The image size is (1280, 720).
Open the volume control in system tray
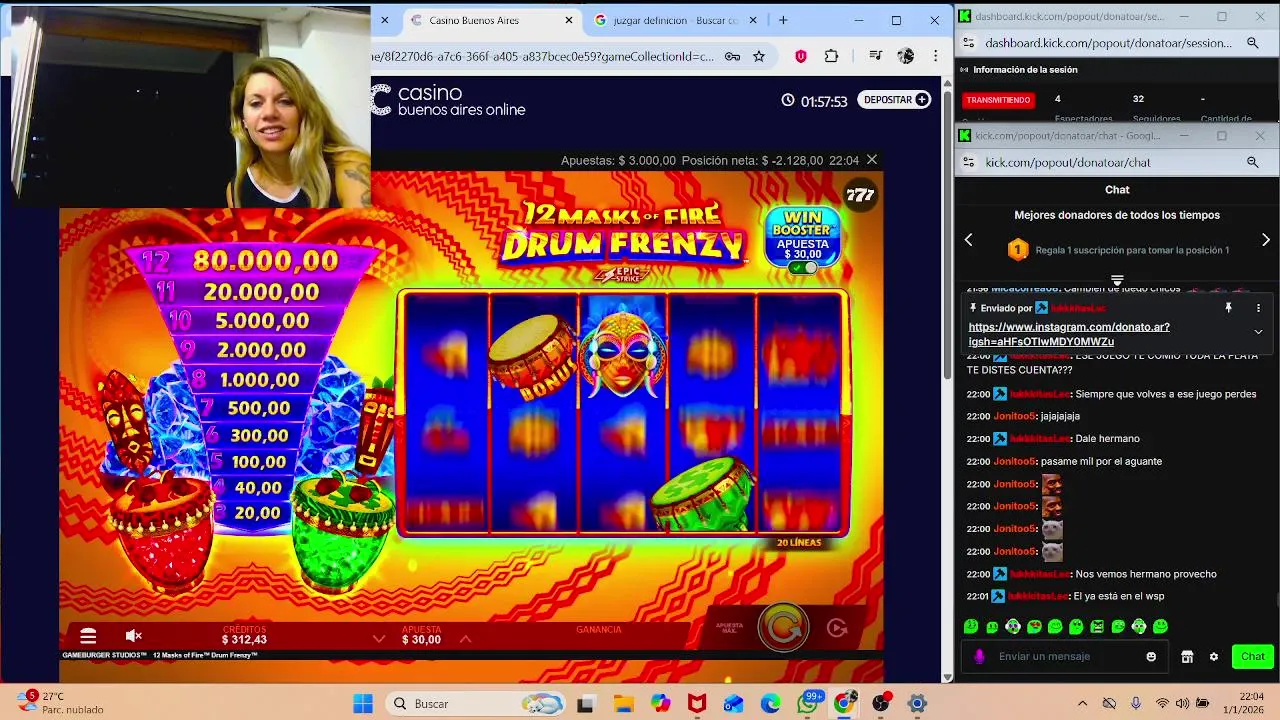pyautogui.click(x=1182, y=703)
